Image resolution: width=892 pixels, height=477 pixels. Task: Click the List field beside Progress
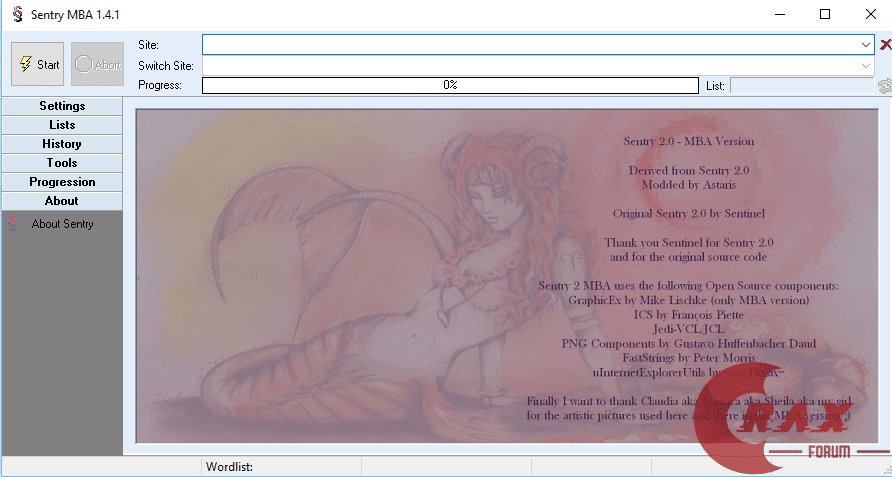pyautogui.click(x=802, y=86)
